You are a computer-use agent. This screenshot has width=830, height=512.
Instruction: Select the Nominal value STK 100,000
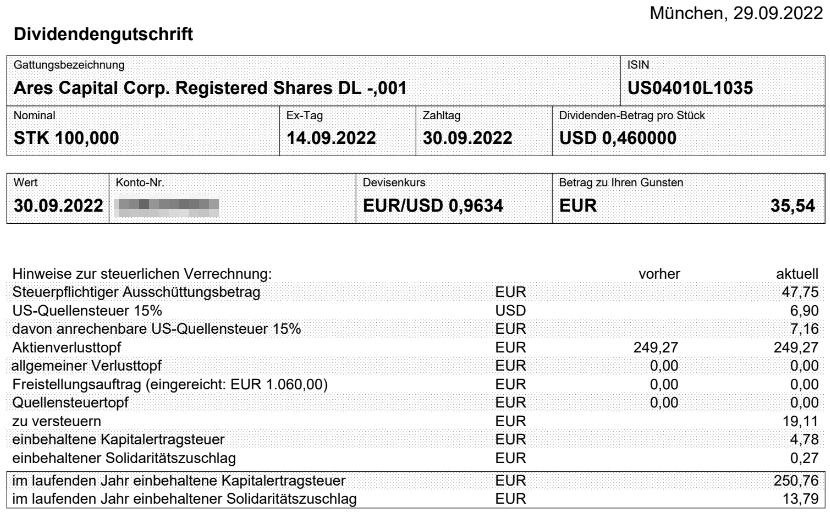tap(66, 138)
